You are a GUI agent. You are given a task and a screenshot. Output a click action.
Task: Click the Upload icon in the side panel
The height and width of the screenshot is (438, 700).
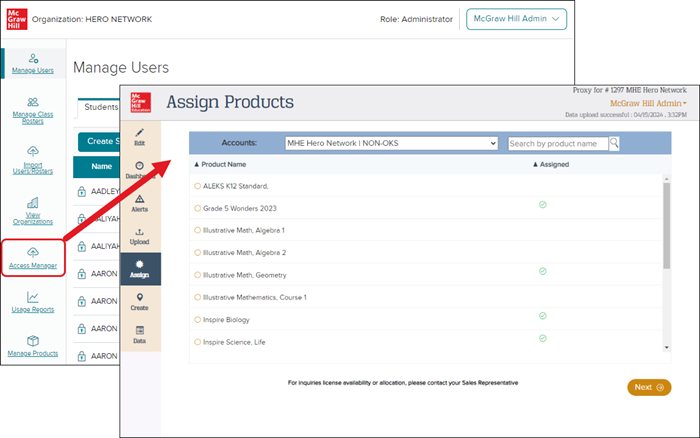(139, 236)
